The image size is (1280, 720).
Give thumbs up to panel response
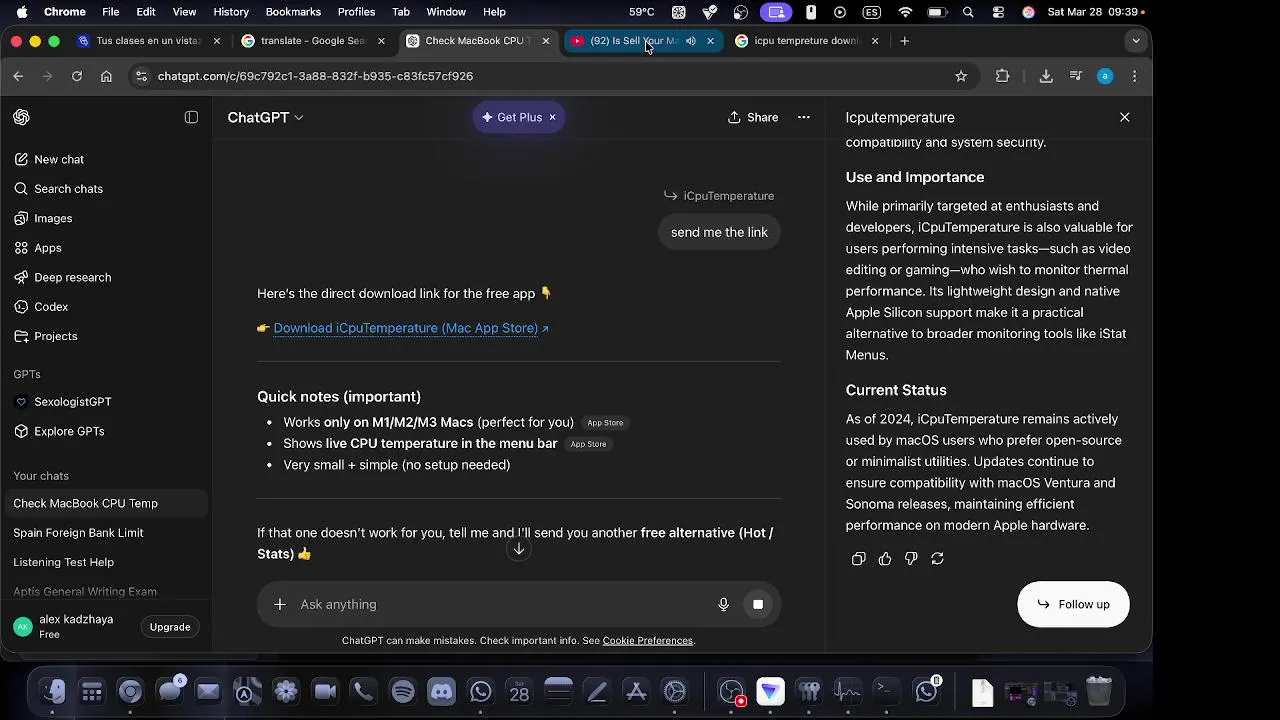click(x=885, y=559)
